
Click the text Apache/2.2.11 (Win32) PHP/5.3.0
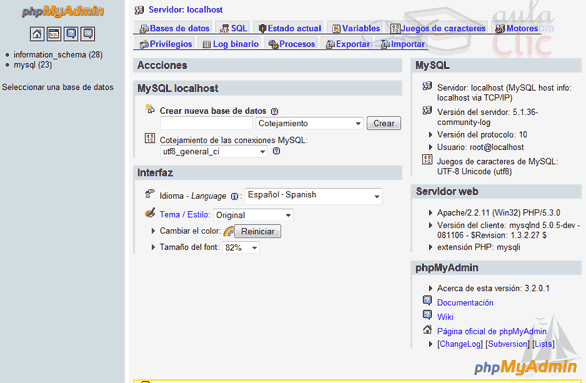[499, 213]
